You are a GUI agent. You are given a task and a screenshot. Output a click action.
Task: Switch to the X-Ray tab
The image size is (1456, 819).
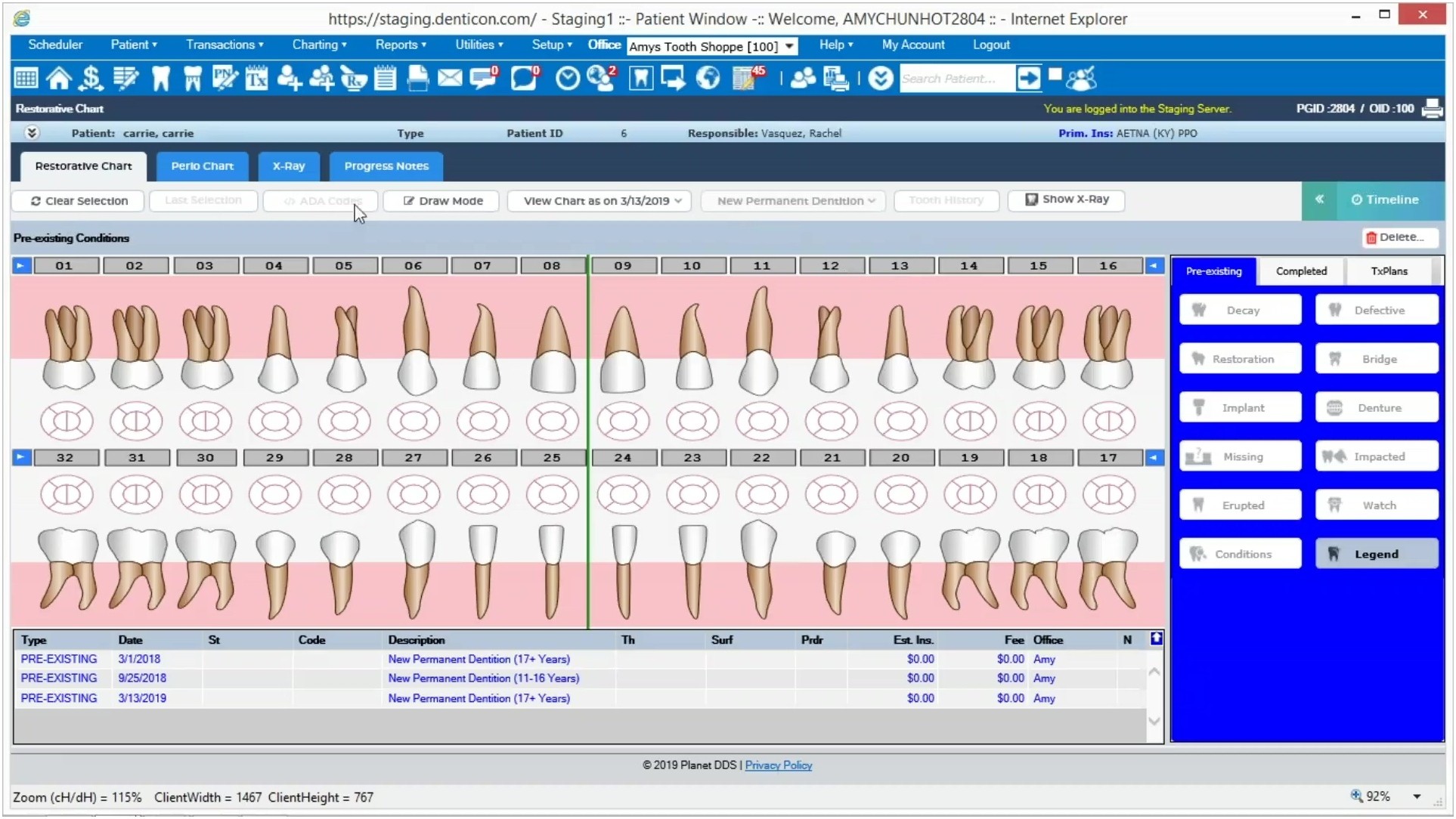pos(289,166)
